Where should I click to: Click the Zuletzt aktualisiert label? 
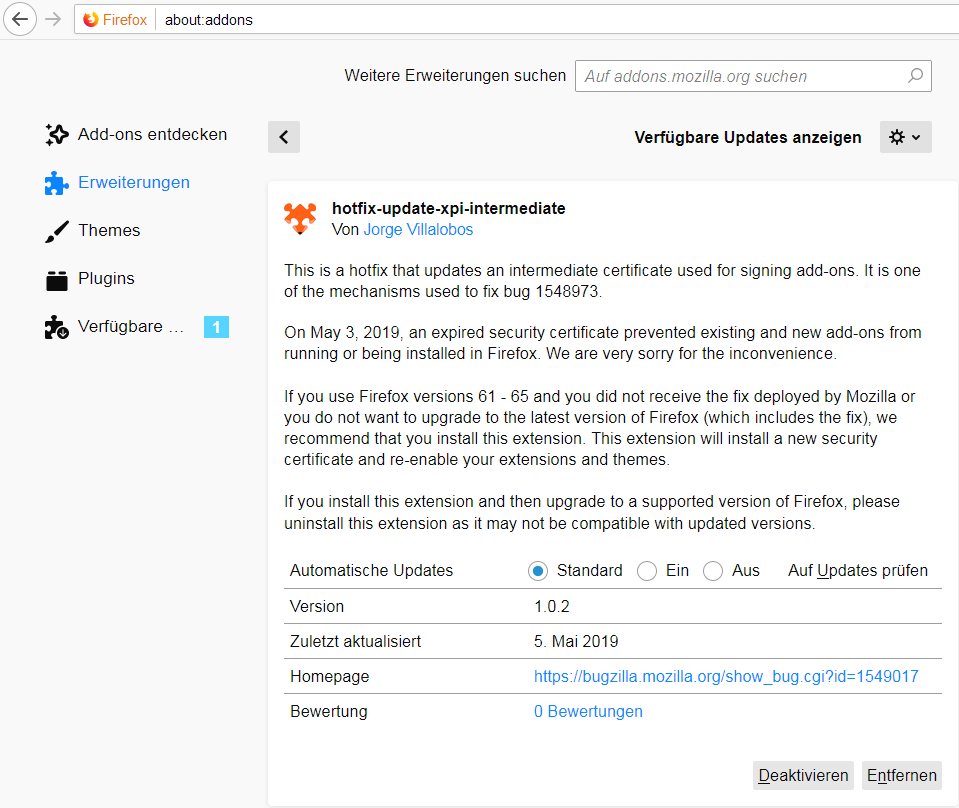(x=355, y=642)
